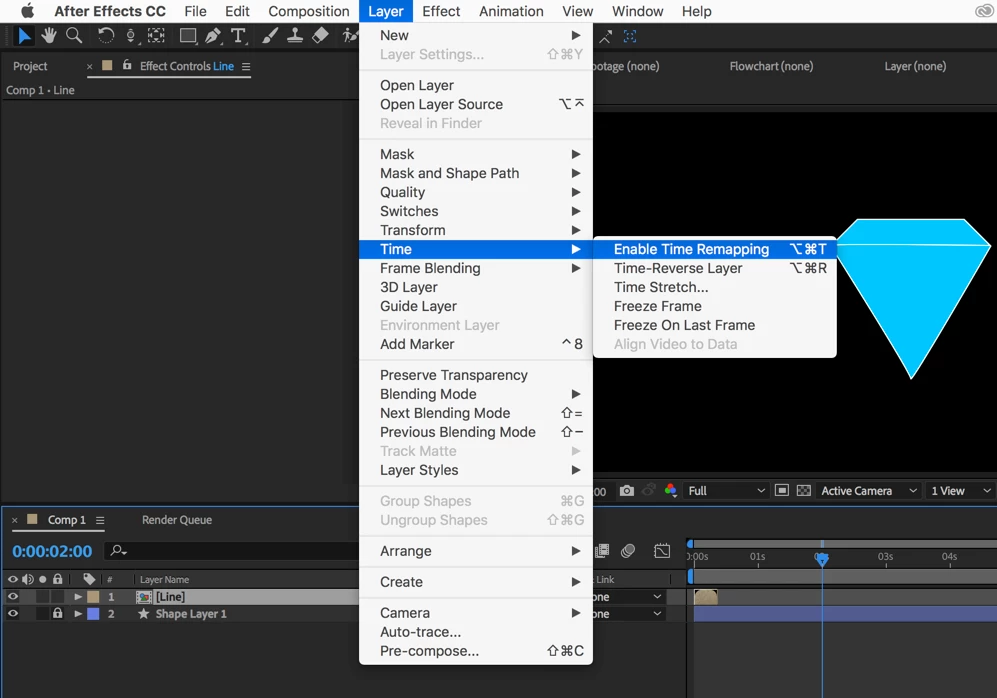Click the Line layer label color swatch

pyautogui.click(x=93, y=596)
